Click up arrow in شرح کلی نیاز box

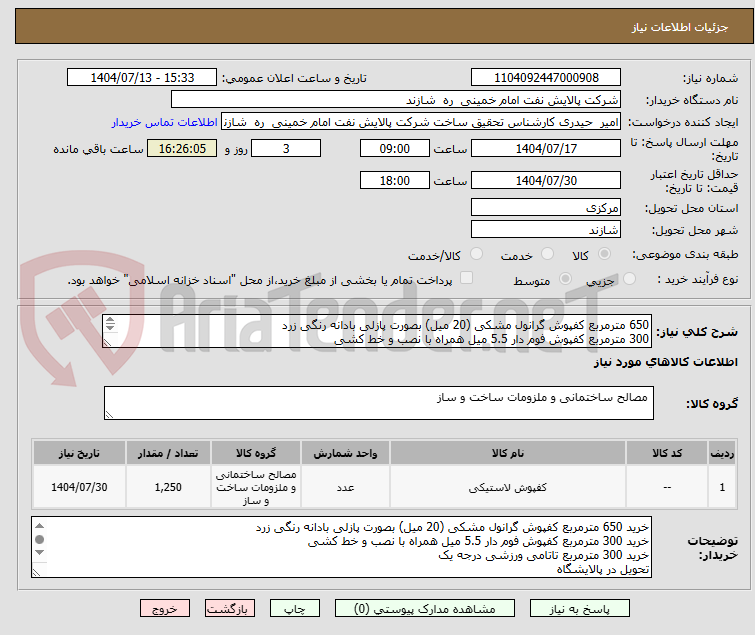110,320
